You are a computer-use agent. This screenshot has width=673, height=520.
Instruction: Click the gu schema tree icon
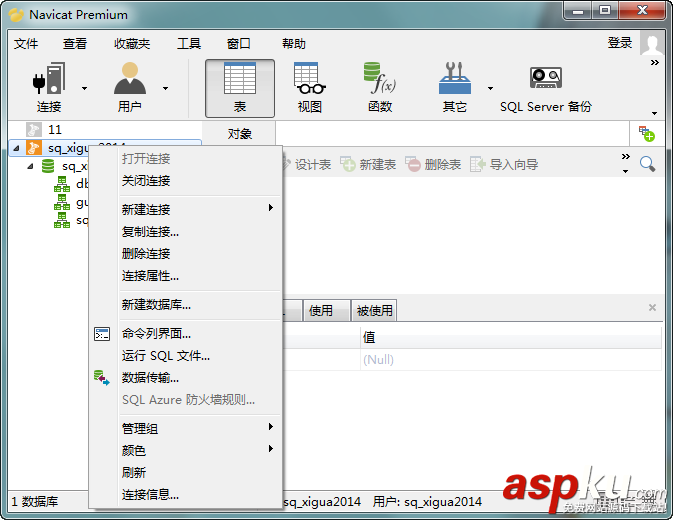click(62, 202)
